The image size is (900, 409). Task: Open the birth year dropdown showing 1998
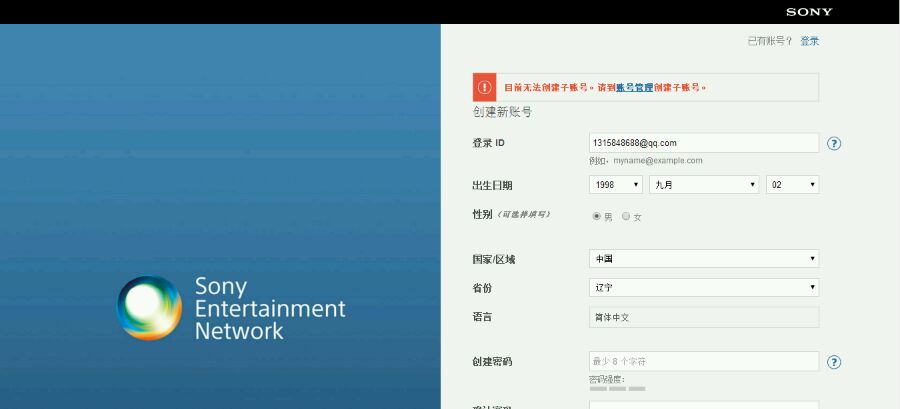(x=616, y=185)
